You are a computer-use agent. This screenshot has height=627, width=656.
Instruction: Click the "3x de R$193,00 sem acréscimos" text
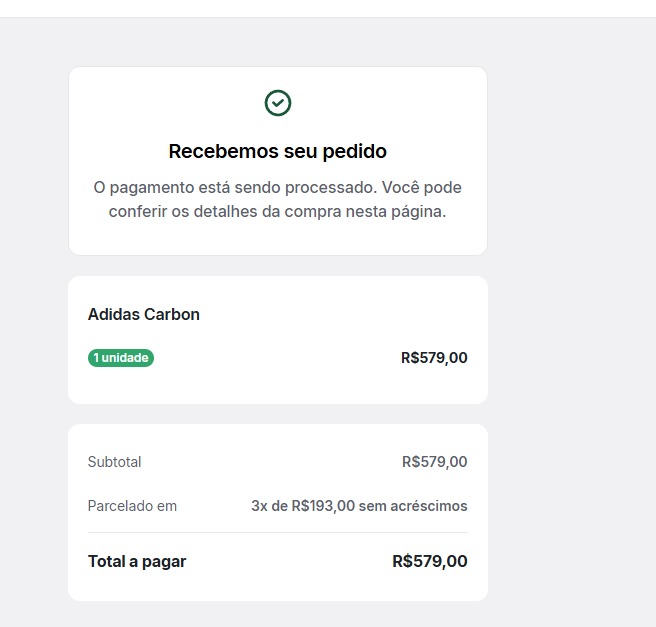(x=359, y=506)
